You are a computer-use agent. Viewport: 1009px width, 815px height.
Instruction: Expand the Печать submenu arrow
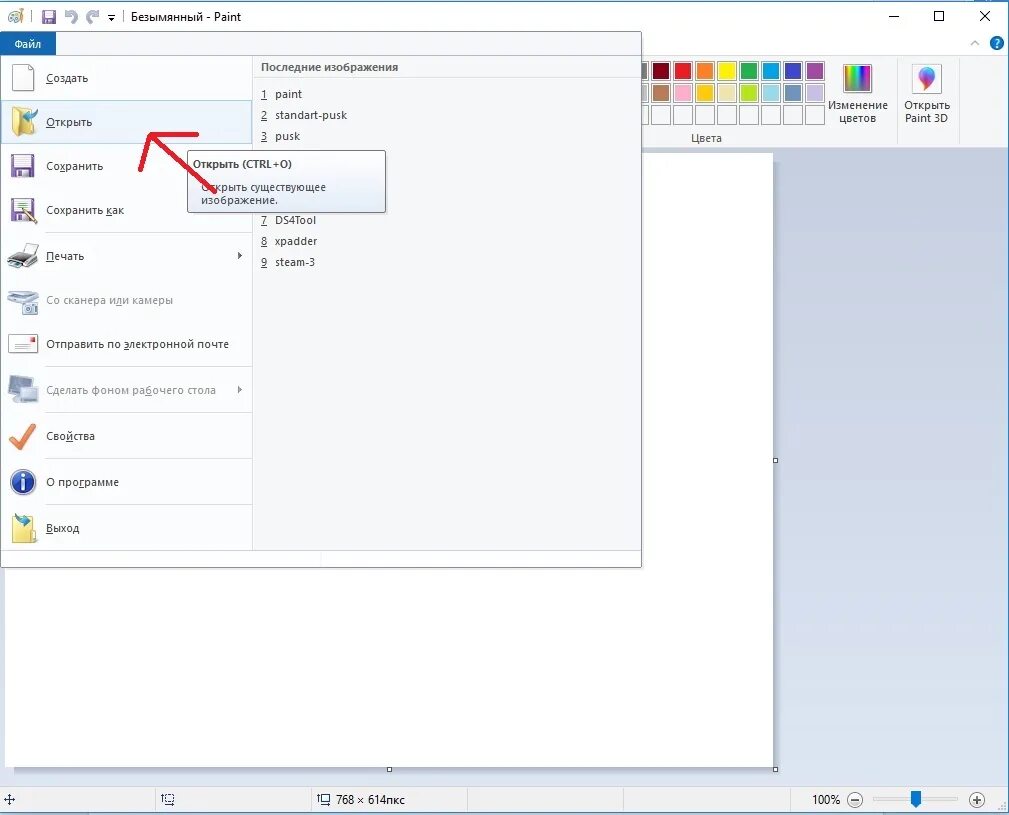240,256
